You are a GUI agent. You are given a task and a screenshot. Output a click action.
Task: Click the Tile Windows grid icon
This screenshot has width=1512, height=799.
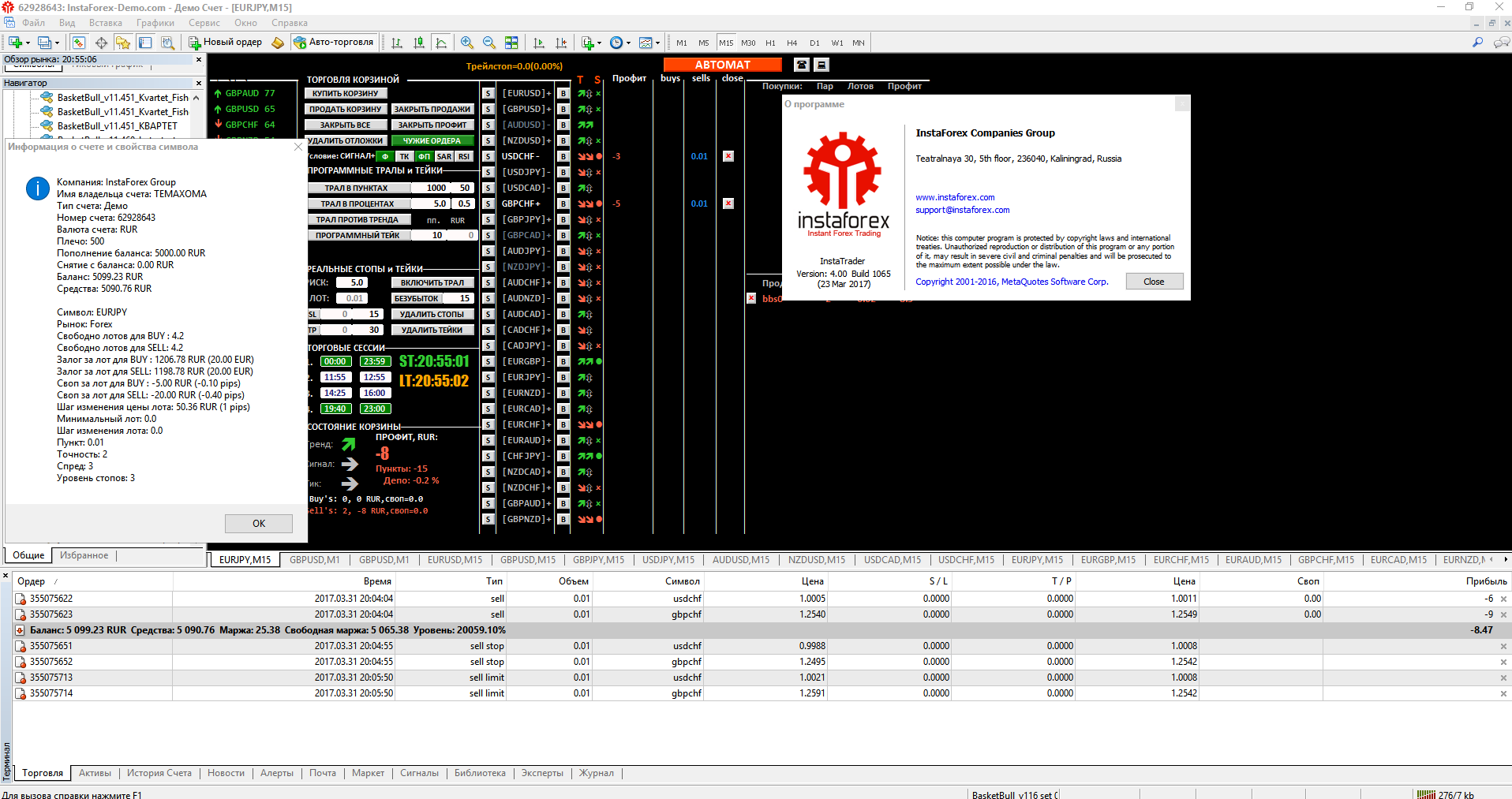pos(511,43)
